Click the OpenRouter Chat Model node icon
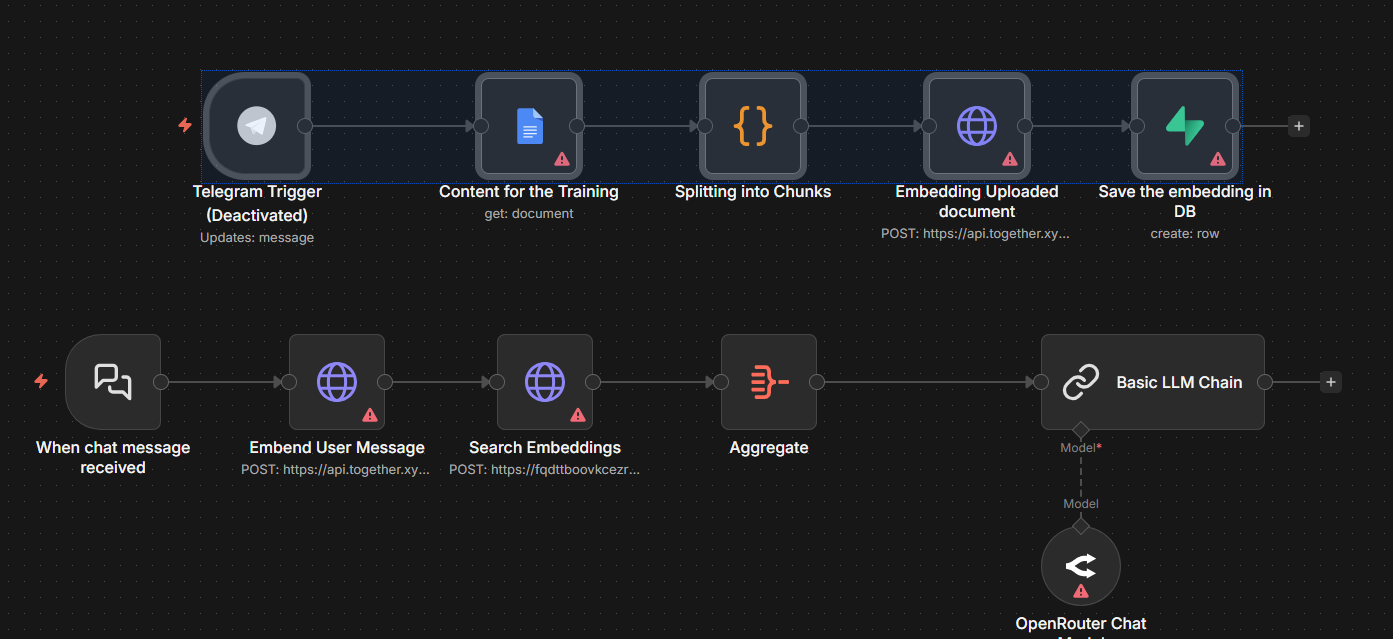The image size is (1393, 639). pyautogui.click(x=1081, y=566)
